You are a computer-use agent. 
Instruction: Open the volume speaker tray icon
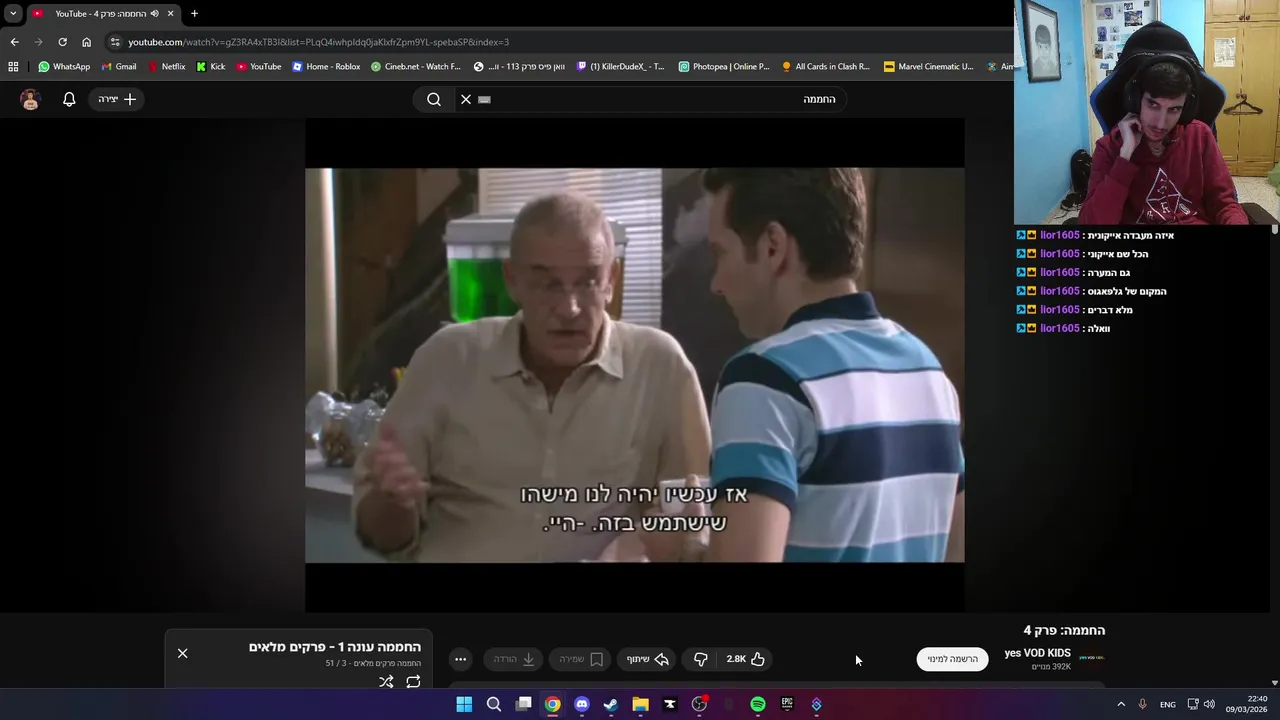point(1209,704)
